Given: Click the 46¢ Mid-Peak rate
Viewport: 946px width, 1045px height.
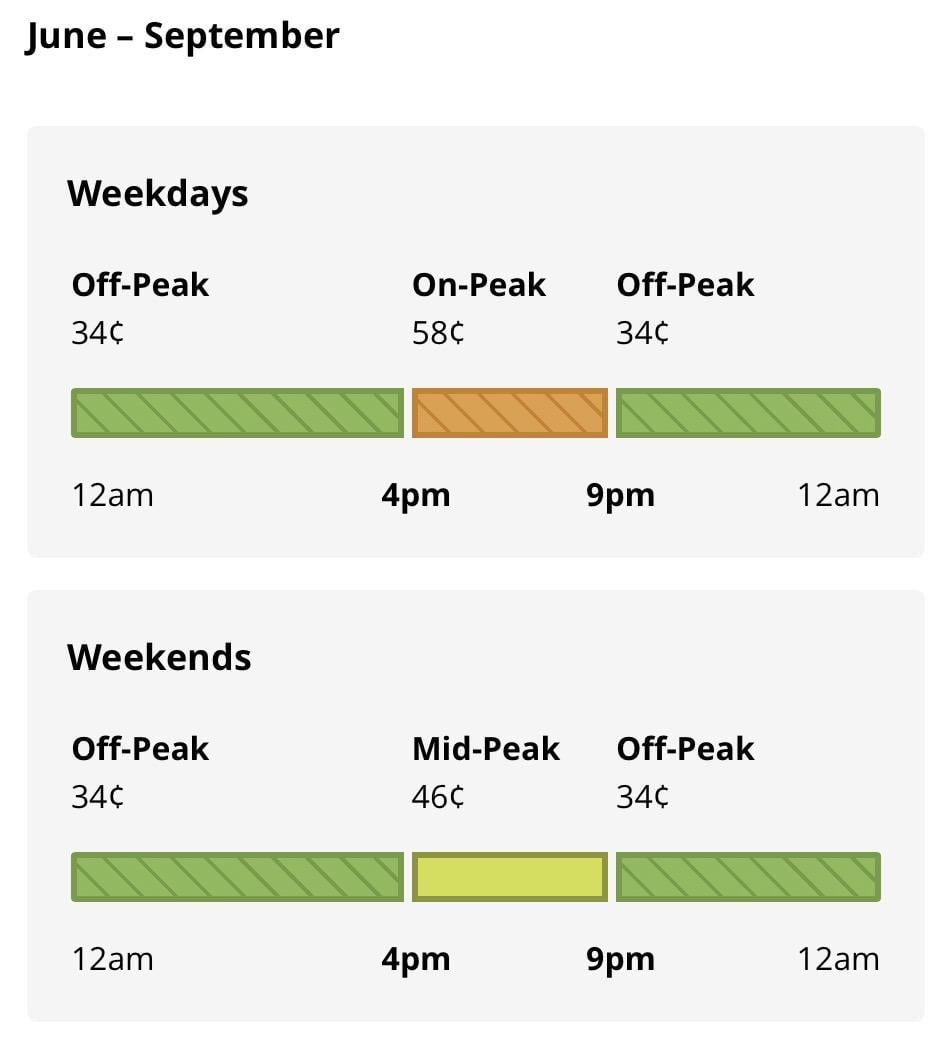Looking at the screenshot, I should (x=438, y=796).
